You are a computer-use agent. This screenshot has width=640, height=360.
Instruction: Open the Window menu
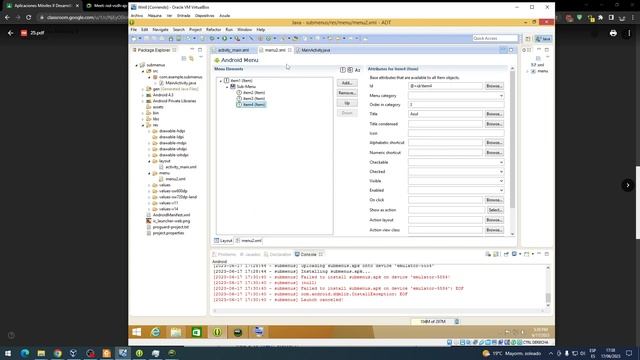pos(244,30)
